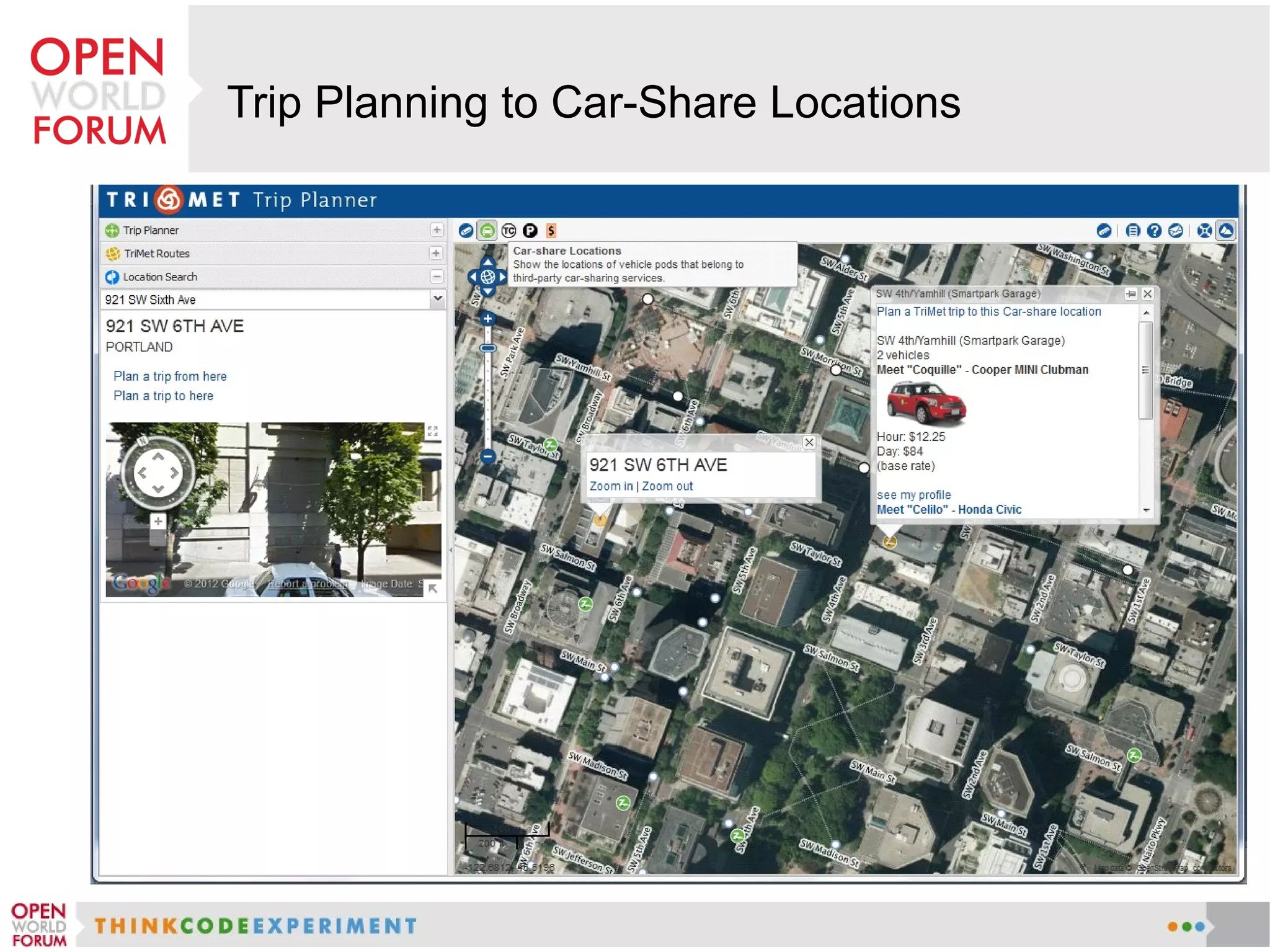Toggle the Park and Ride 'P' icon
1270x952 pixels.
coord(530,231)
